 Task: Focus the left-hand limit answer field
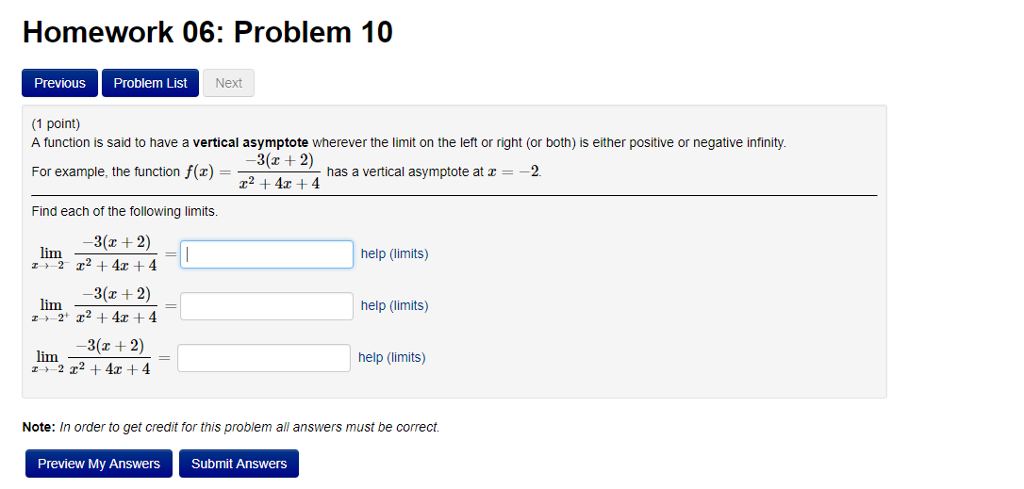(x=266, y=254)
